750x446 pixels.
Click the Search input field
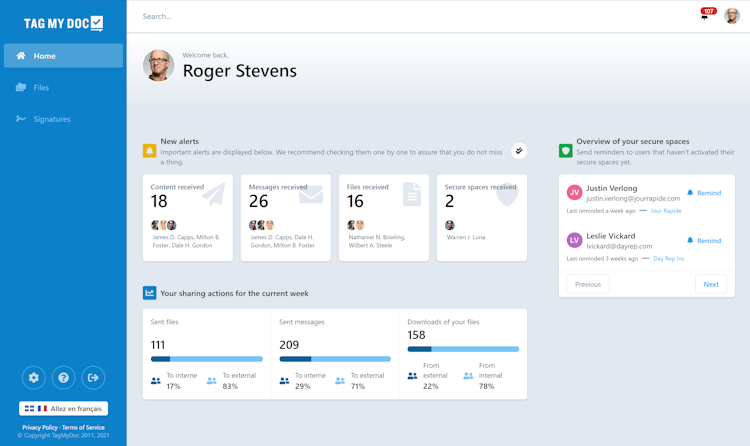[400, 16]
